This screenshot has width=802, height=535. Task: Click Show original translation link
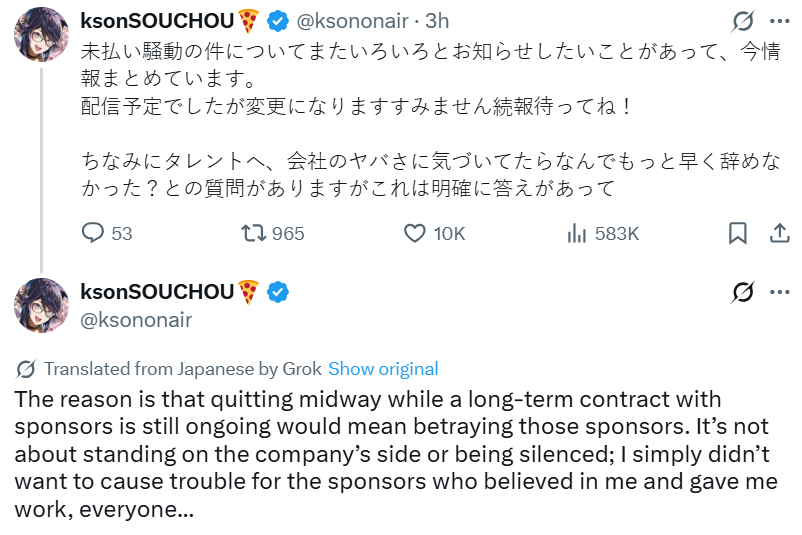[383, 368]
